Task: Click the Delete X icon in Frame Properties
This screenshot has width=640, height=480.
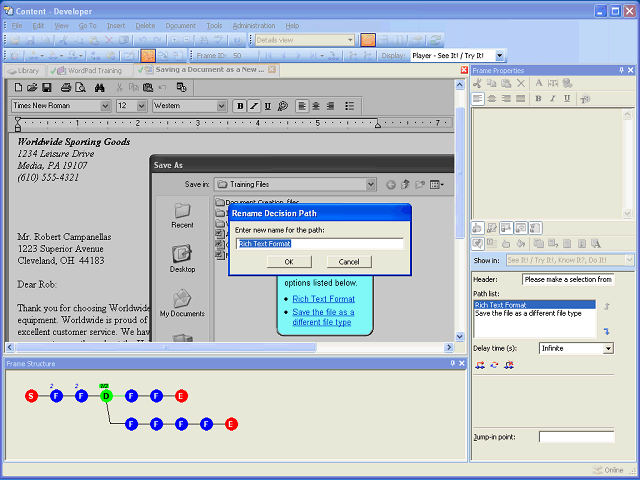Action: tap(521, 83)
